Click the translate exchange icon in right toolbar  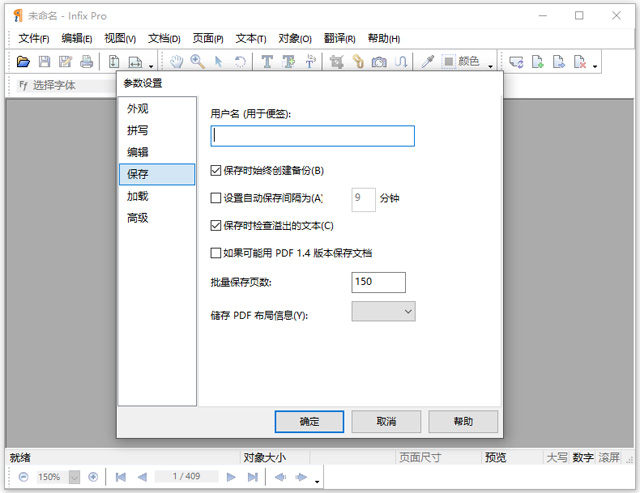516,62
